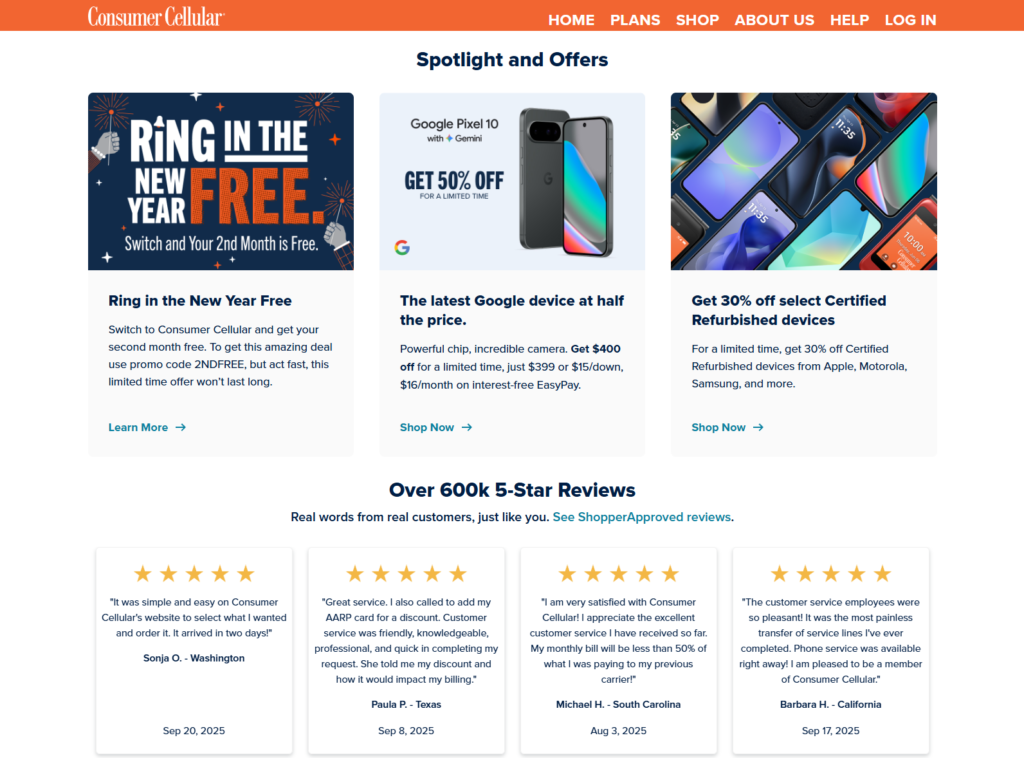Click the arrow icon beside Learn More
Image resolution: width=1024 pixels, height=758 pixels.
tap(181, 427)
